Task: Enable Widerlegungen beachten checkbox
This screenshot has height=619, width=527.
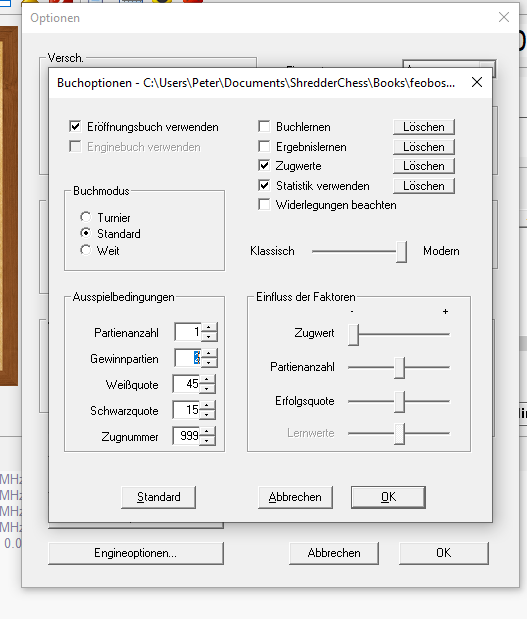Action: pos(264,204)
